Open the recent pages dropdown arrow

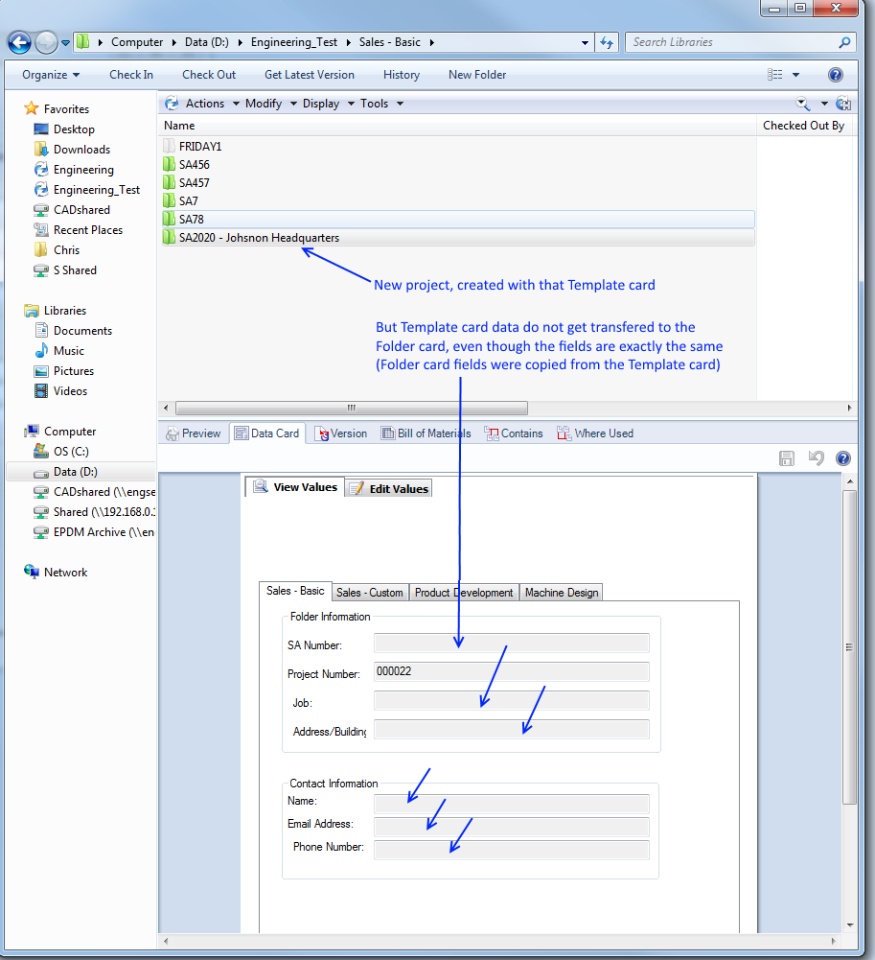point(65,43)
